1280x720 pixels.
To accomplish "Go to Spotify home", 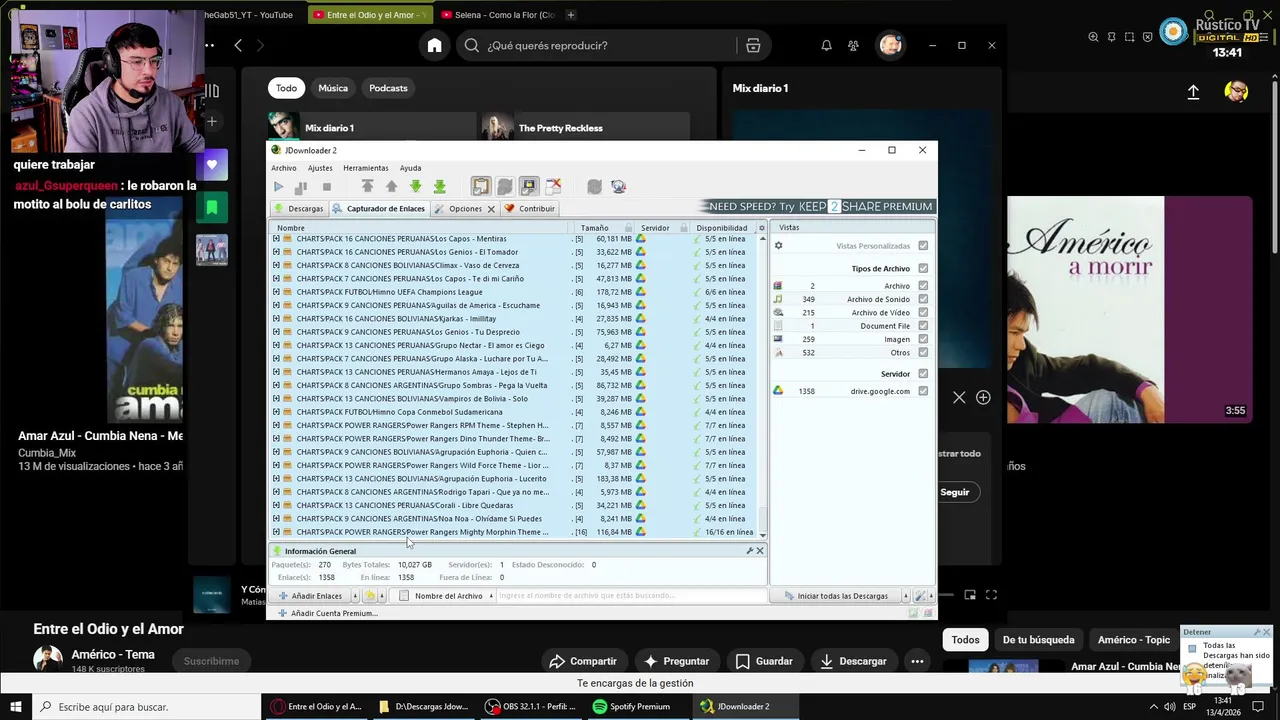I will click(x=434, y=45).
